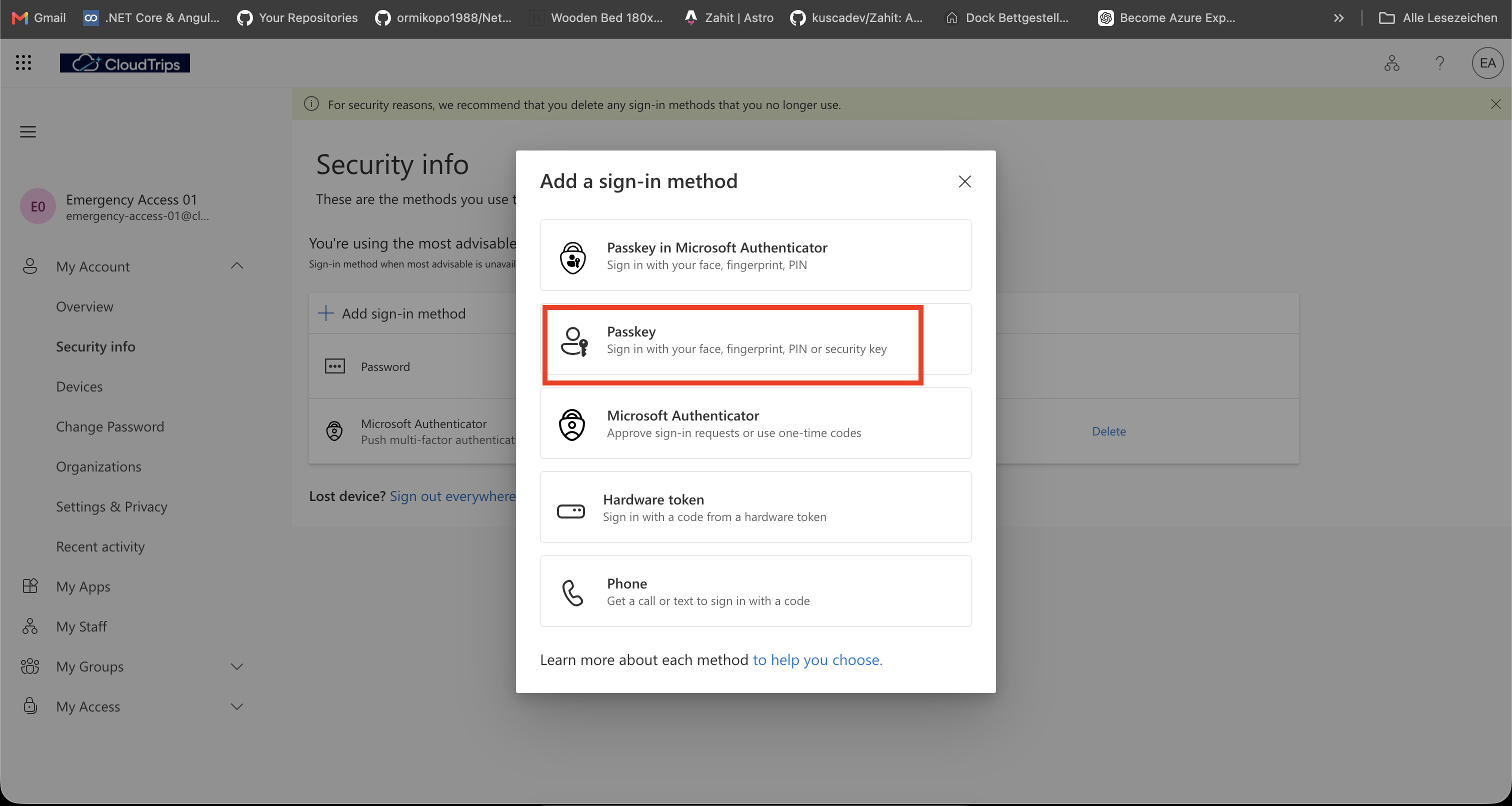The height and width of the screenshot is (806, 1512).
Task: Open the Alle Lesezeichen folder
Action: pyautogui.click(x=1438, y=17)
